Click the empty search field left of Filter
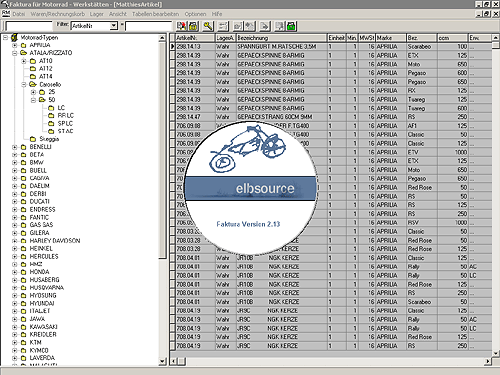 [x=29, y=26]
